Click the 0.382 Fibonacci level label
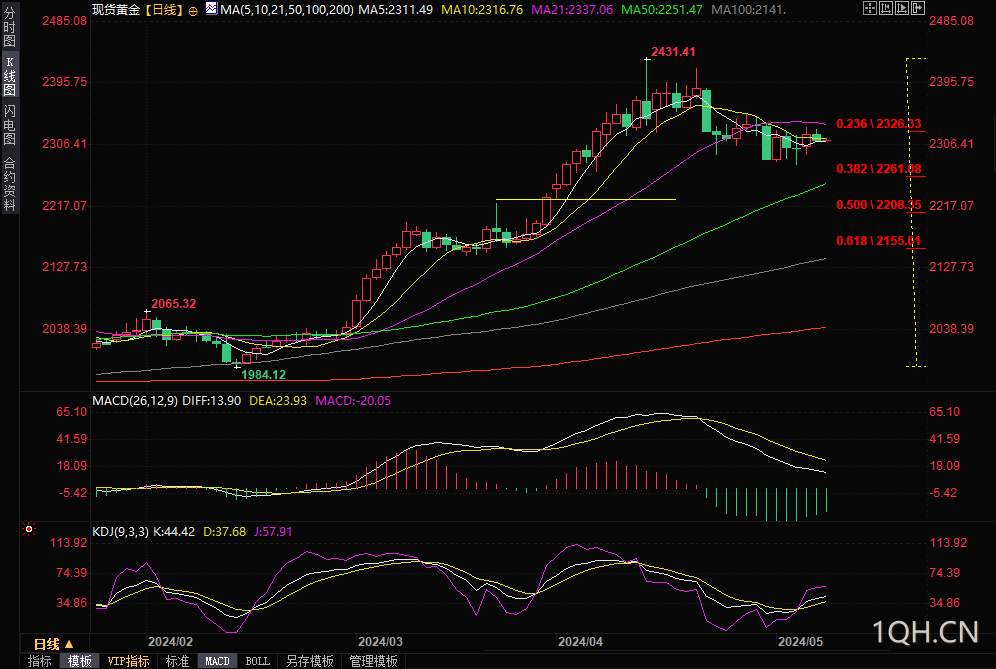The width and height of the screenshot is (996, 669). (x=878, y=168)
